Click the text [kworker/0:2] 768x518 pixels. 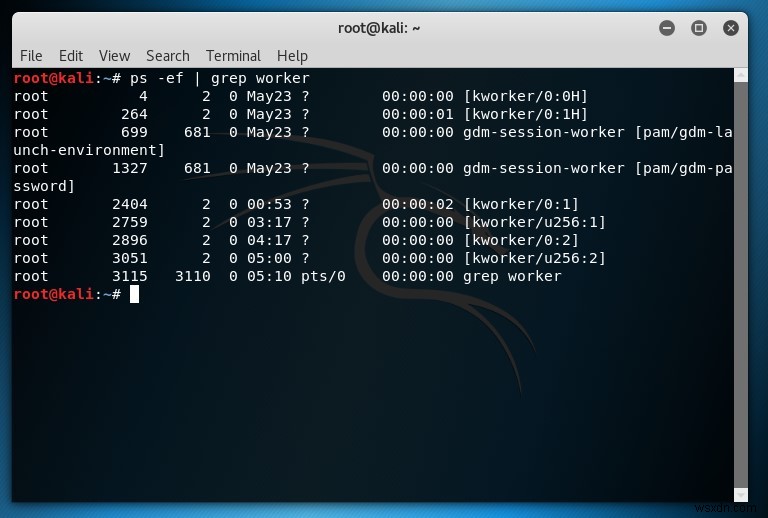[521, 240]
